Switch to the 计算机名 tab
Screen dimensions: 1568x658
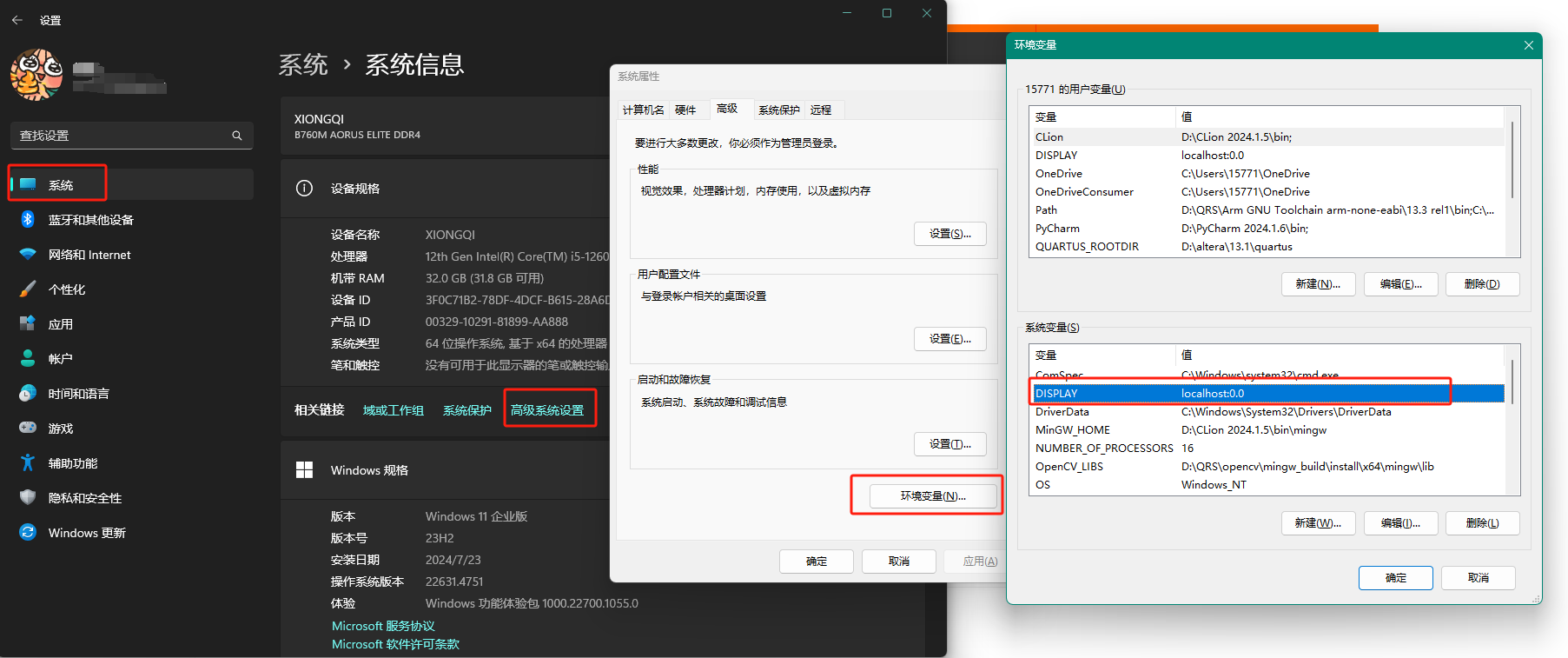[643, 110]
